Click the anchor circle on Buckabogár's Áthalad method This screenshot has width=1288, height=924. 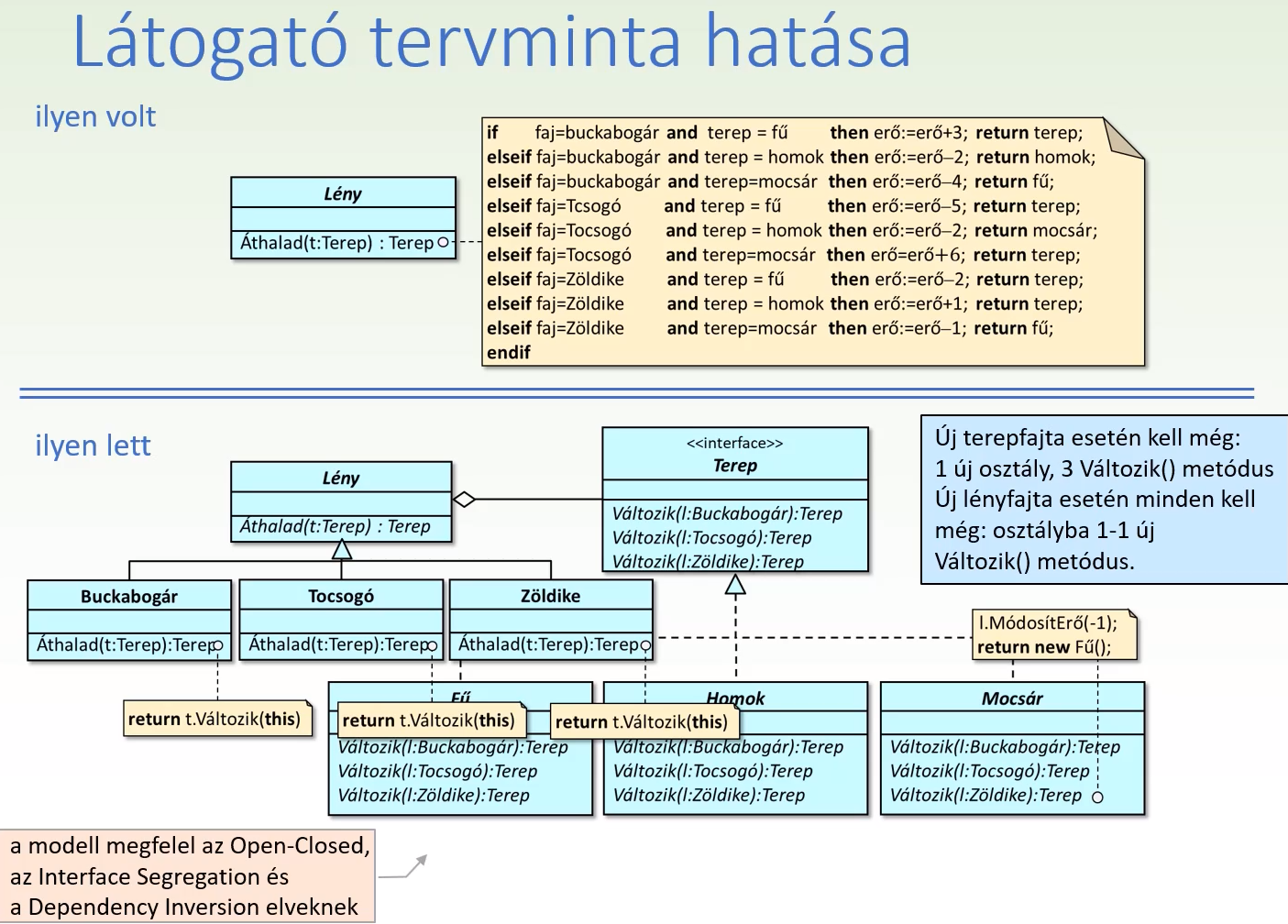[217, 645]
